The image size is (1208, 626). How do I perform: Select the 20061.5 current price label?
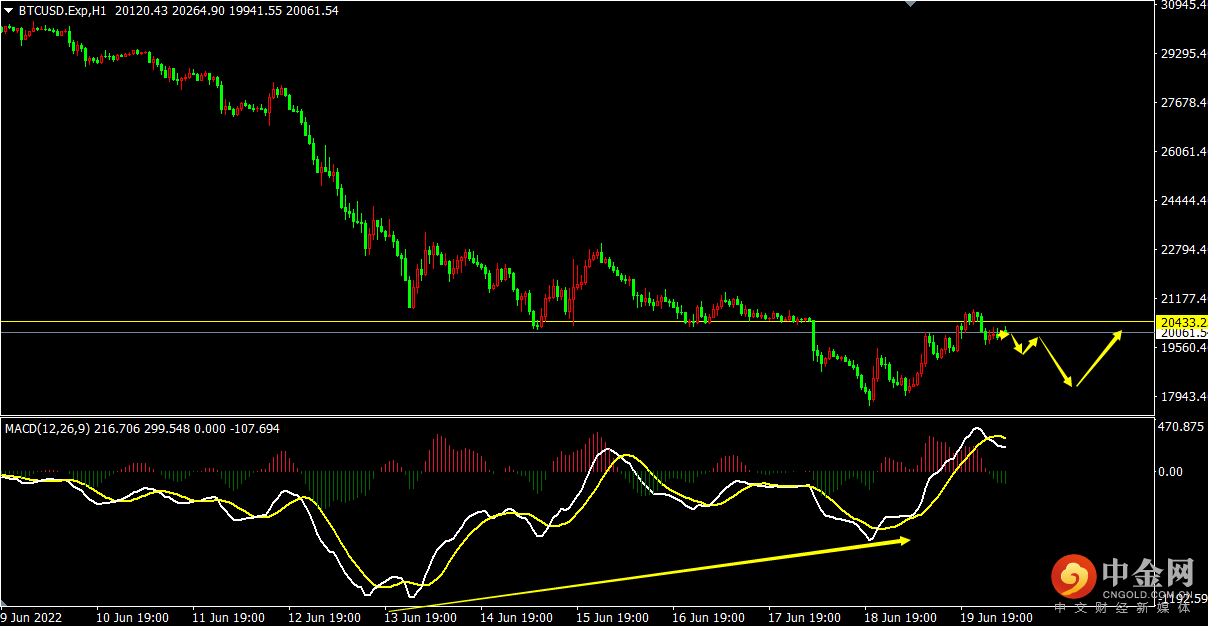click(x=1181, y=333)
